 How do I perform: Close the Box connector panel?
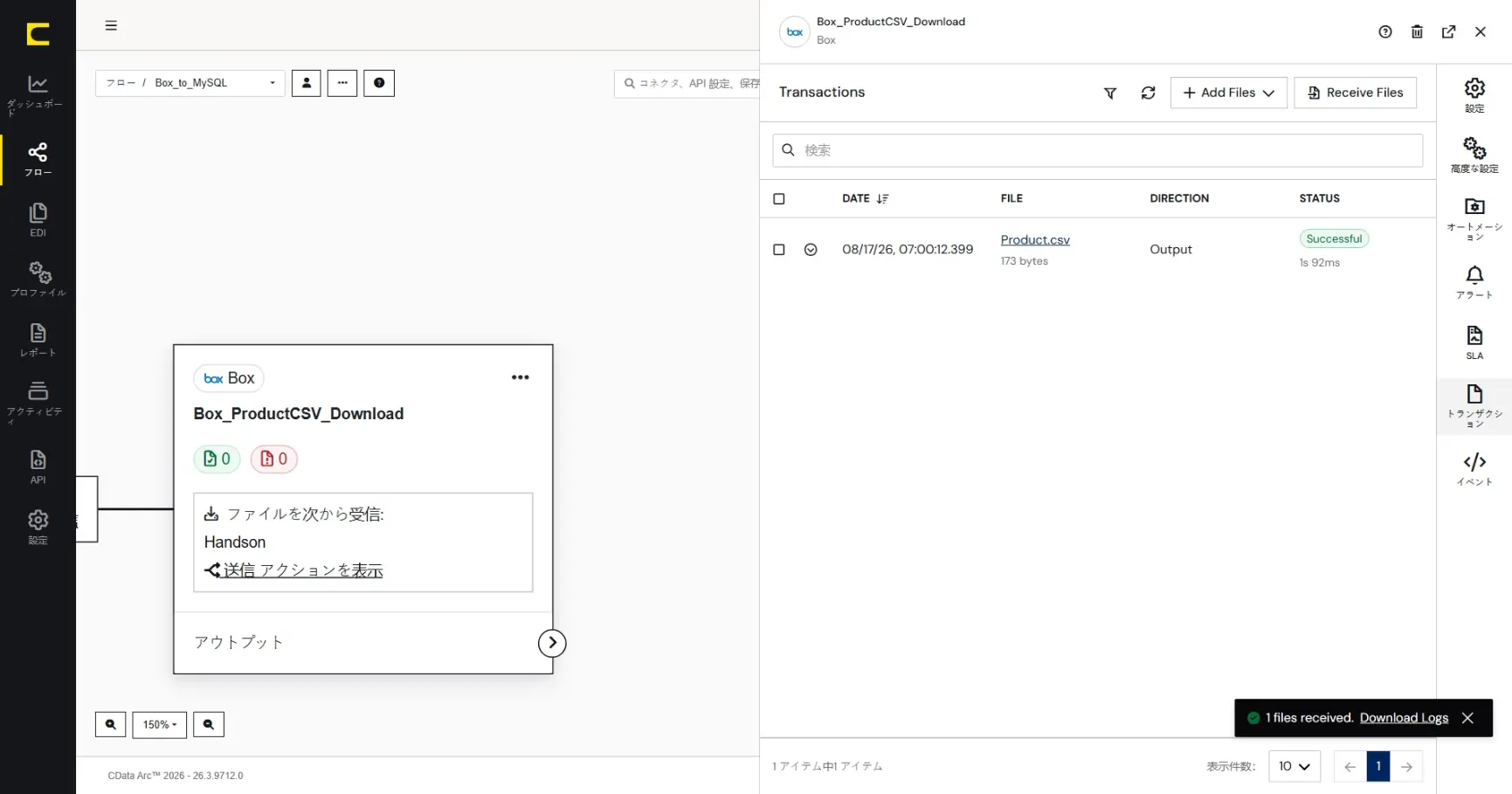click(1481, 31)
